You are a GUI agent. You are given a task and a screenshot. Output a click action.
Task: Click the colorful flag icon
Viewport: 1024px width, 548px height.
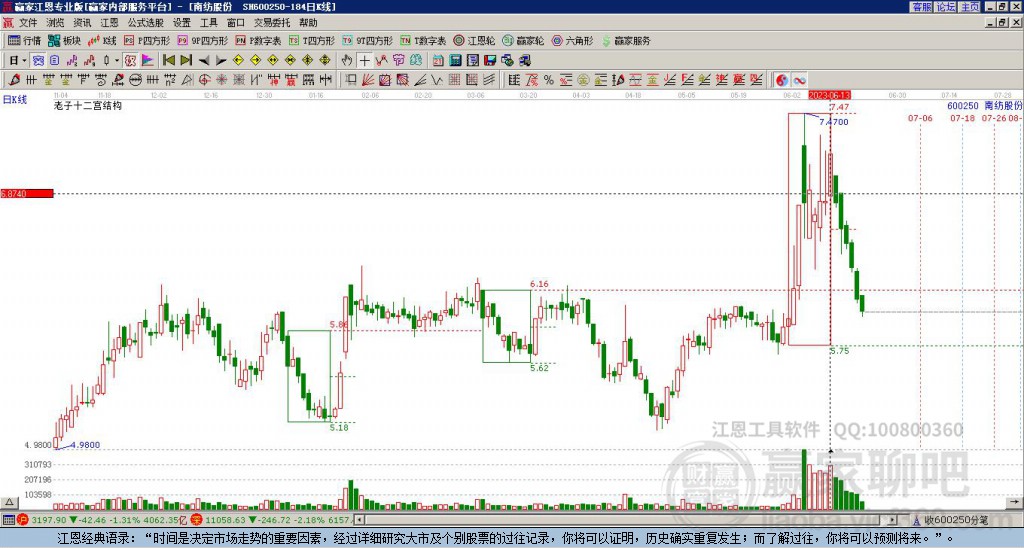click(x=148, y=61)
